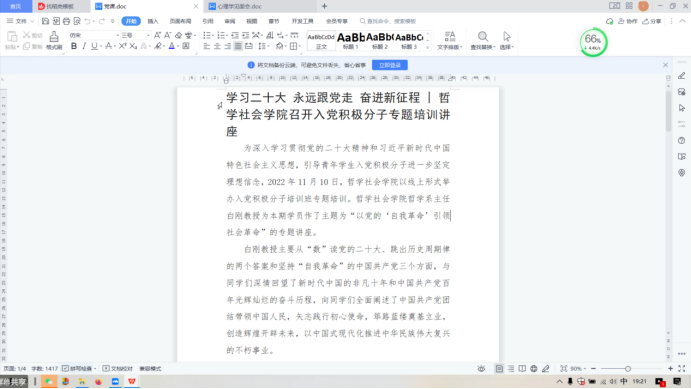Viewport: 691px width, 389px height.
Task: Toggle spell check in the status bar
Action: click(x=78, y=368)
